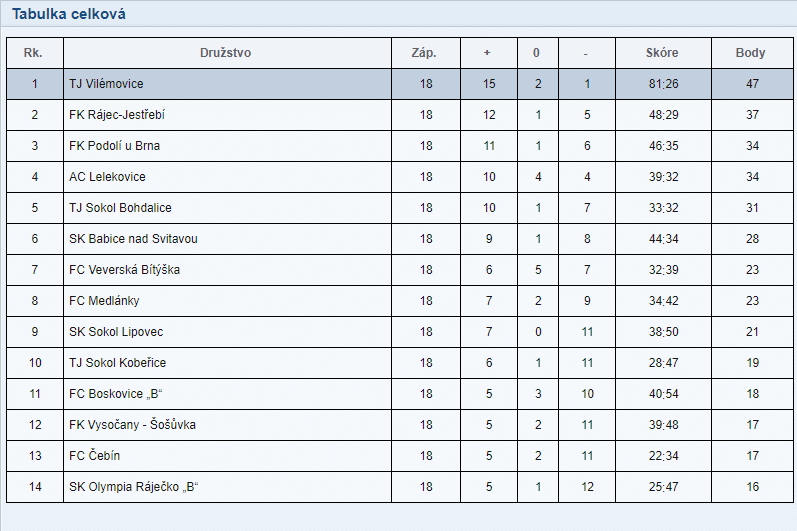Click the Body column header
797x531 pixels.
click(x=750, y=53)
